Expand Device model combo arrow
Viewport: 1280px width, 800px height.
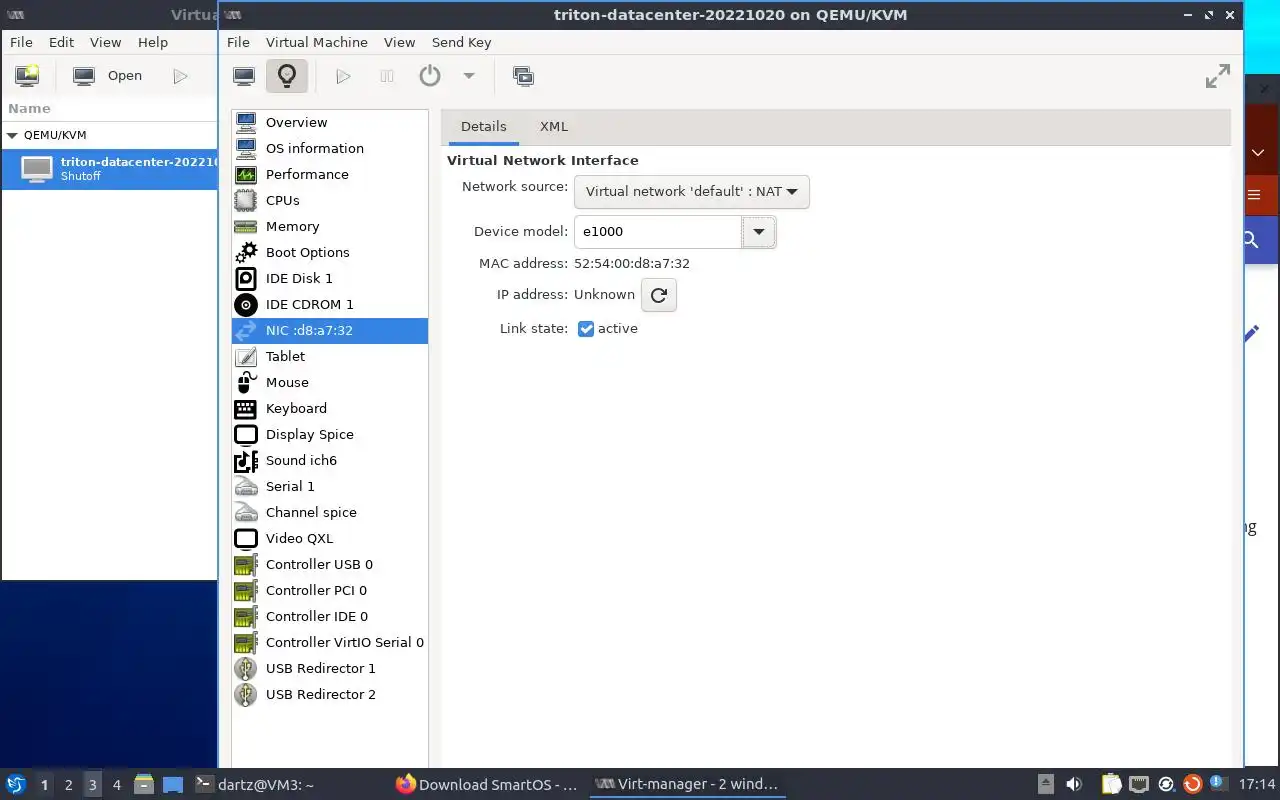[758, 231]
